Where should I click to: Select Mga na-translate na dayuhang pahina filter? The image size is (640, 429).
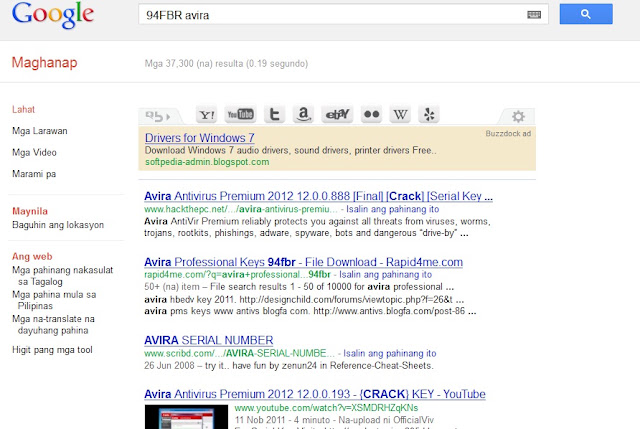tap(53, 325)
